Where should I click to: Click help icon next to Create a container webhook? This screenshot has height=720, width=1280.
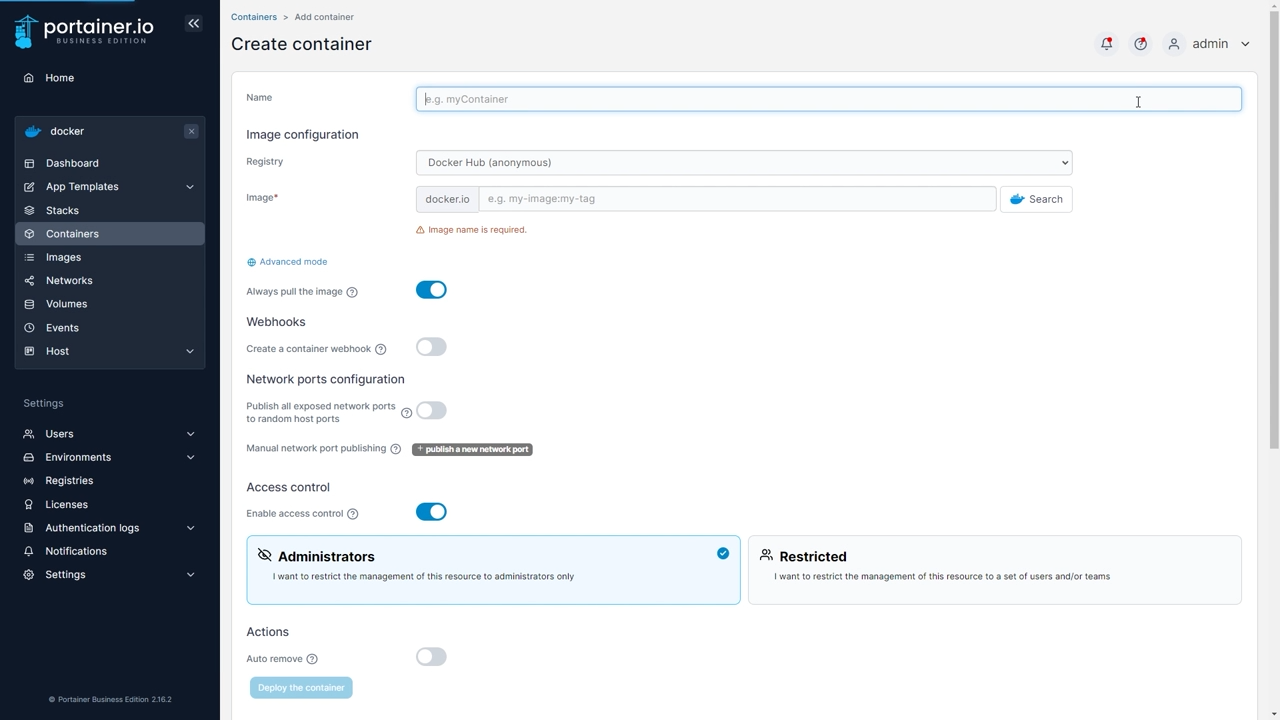(x=380, y=349)
